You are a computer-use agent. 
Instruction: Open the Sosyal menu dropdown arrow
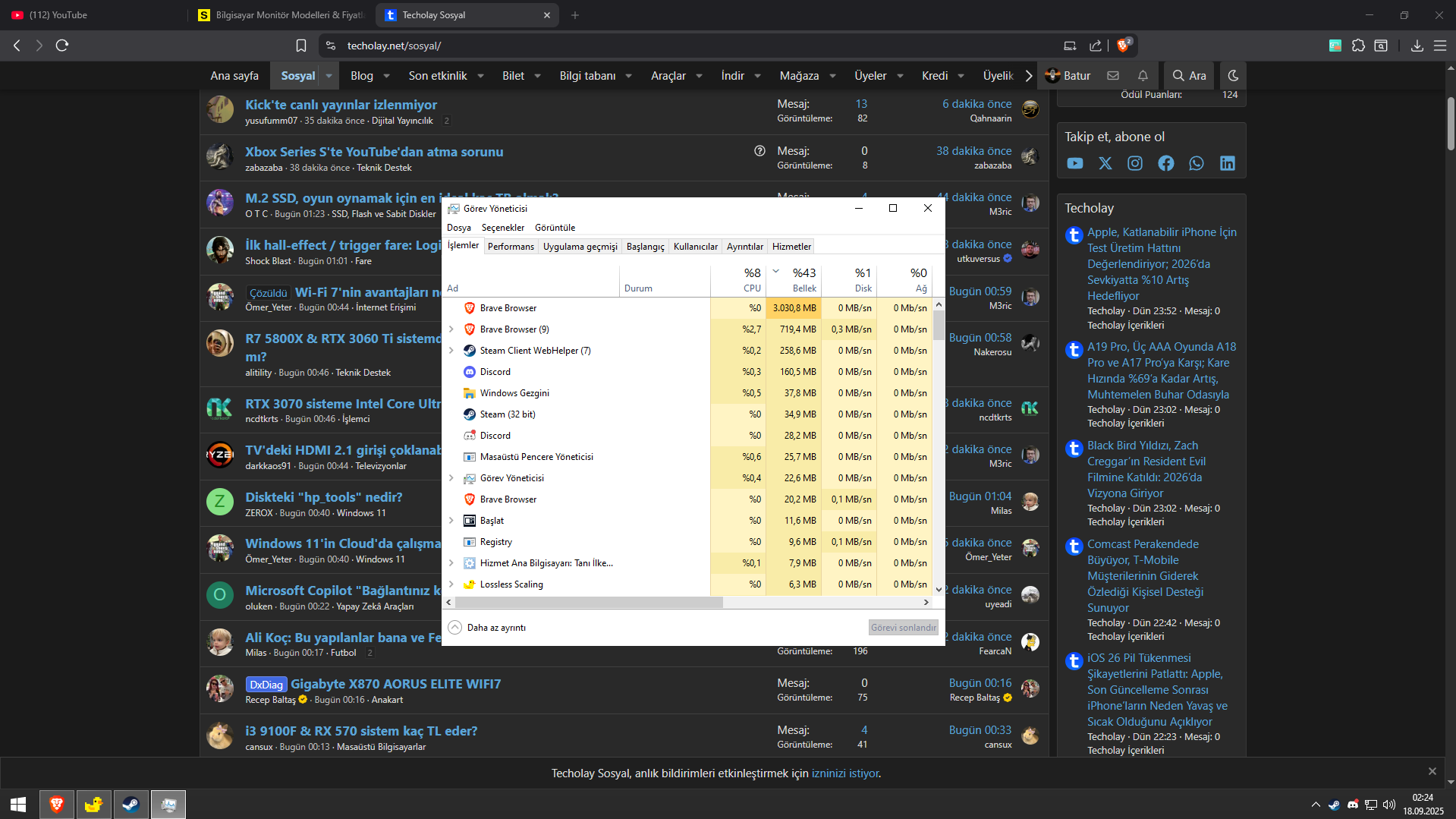[329, 76]
